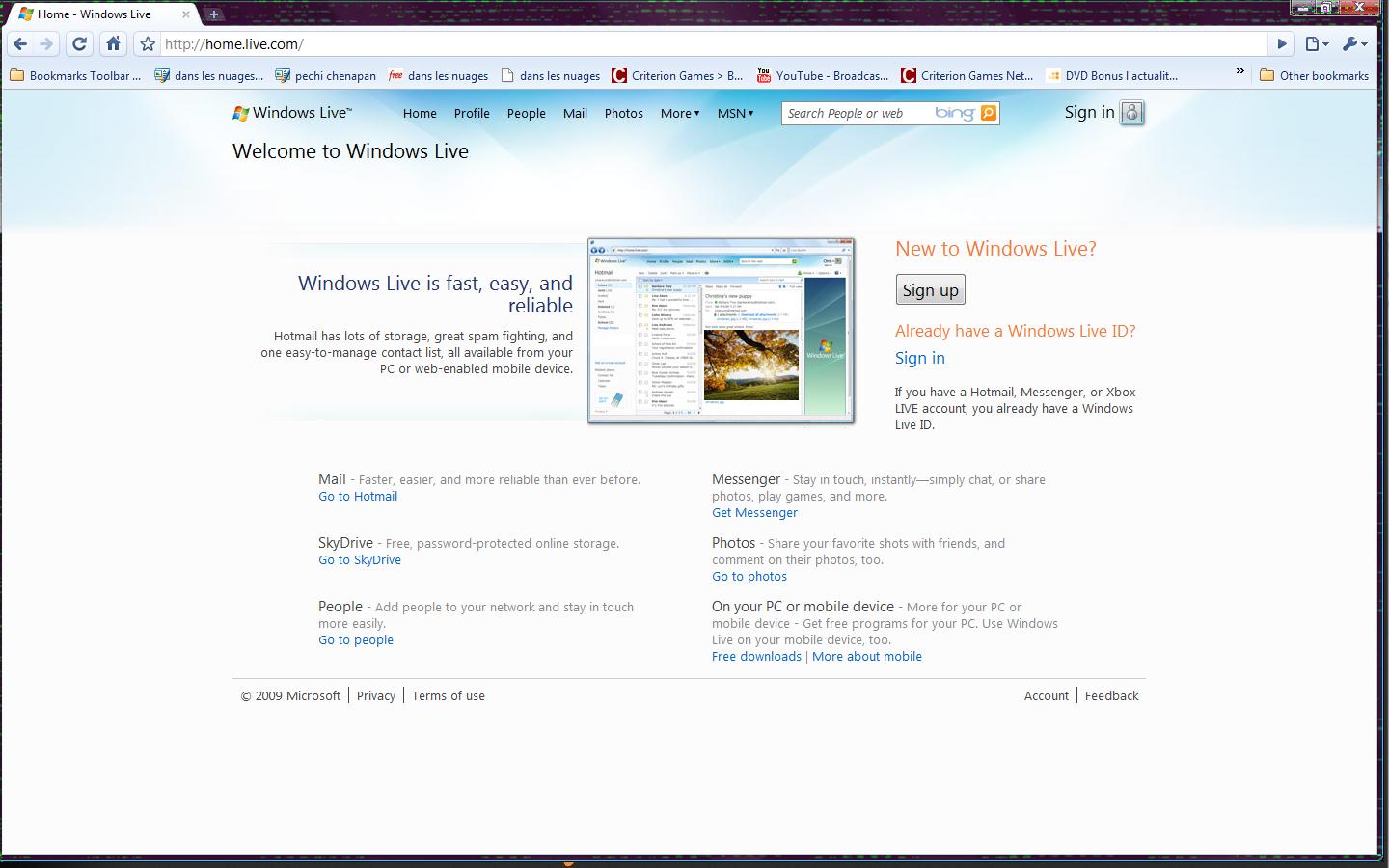Follow the Go to photos link
1389x868 pixels.
click(x=749, y=576)
